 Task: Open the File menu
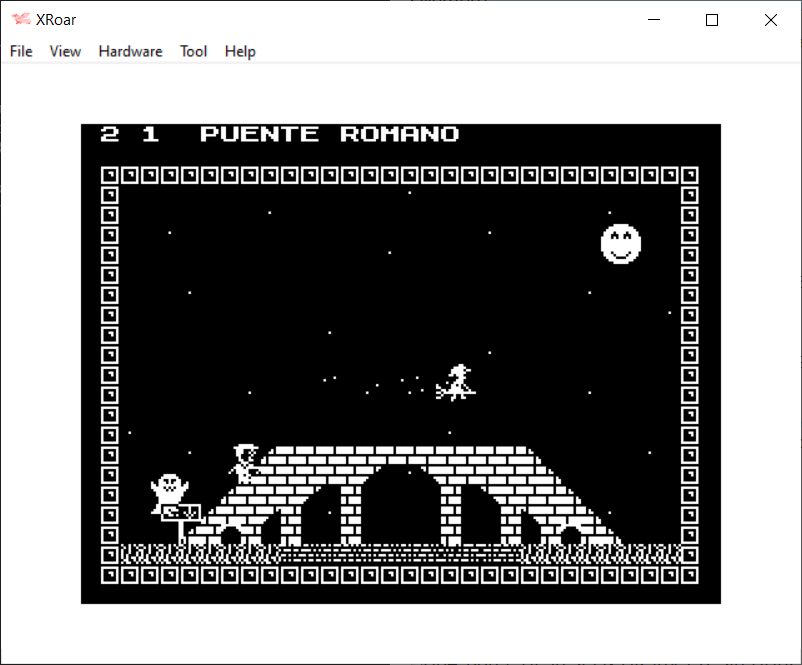(21, 51)
